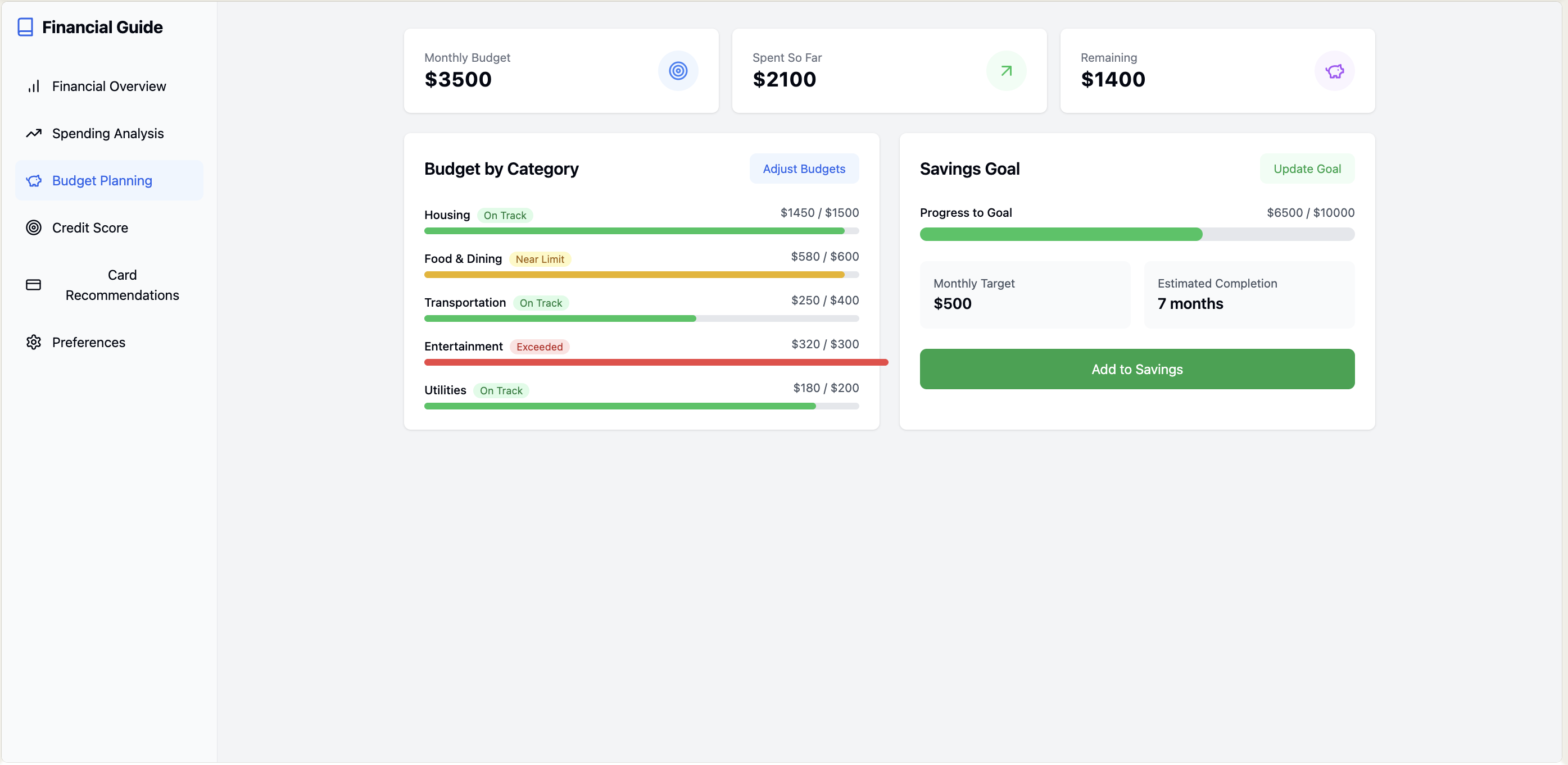Click the Preferences gear icon
This screenshot has width=1568, height=765.
click(34, 343)
